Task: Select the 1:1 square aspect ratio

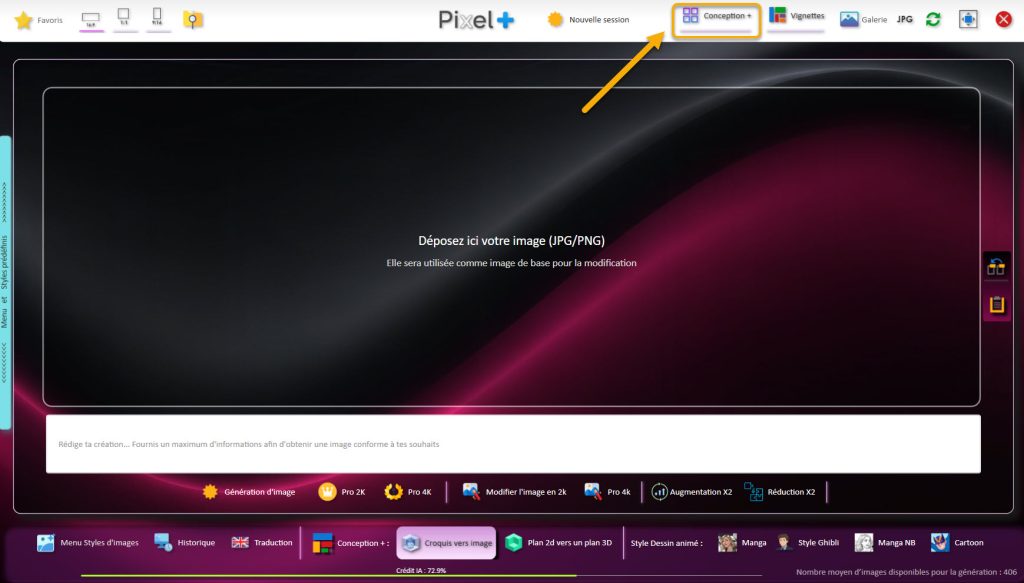Action: (x=125, y=18)
